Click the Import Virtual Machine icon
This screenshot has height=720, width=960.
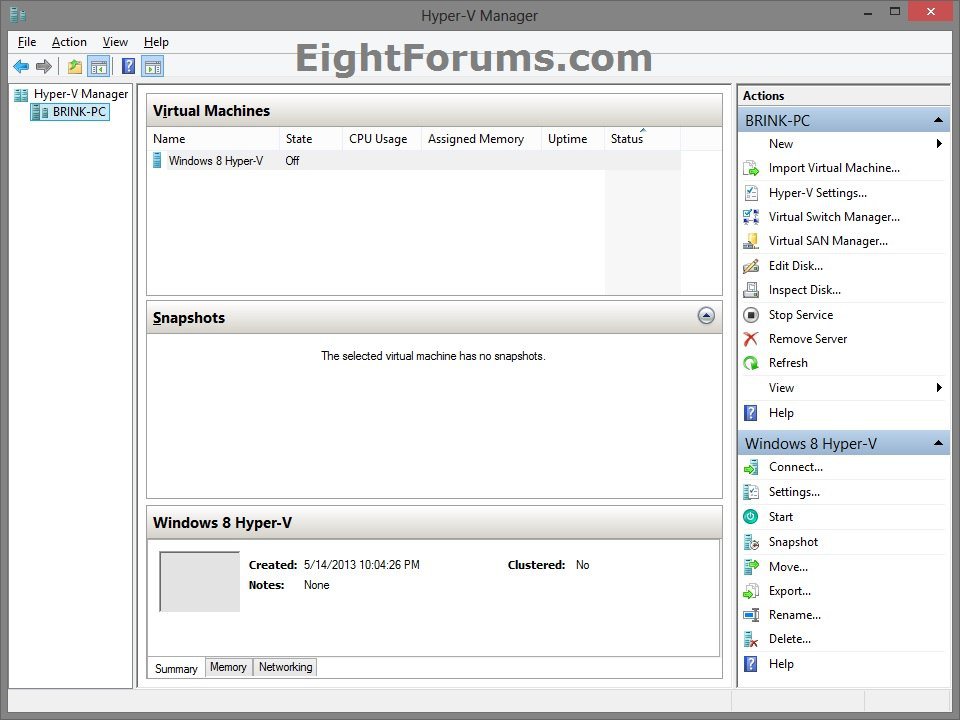[751, 168]
